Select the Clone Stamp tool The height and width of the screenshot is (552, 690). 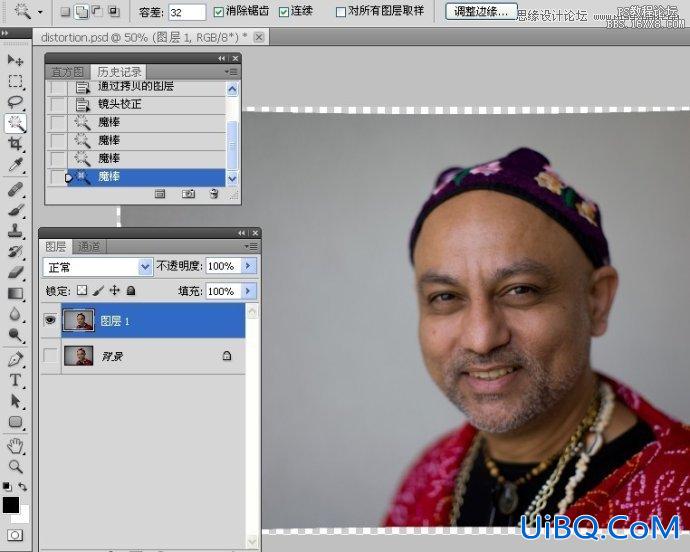click(15, 231)
